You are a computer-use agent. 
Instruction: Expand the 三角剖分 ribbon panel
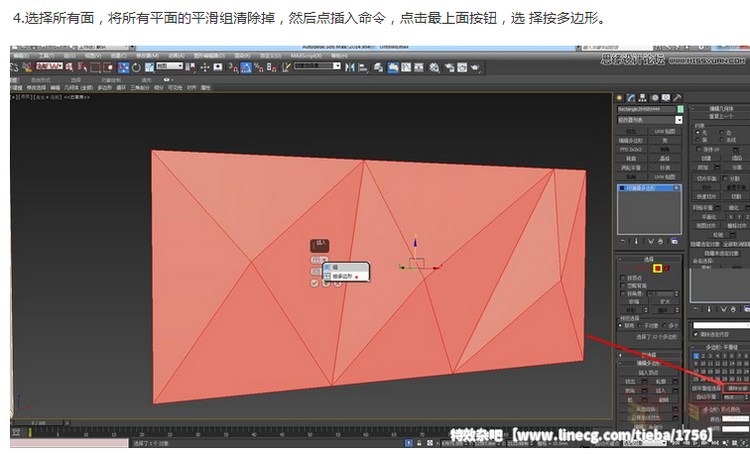coord(140,88)
